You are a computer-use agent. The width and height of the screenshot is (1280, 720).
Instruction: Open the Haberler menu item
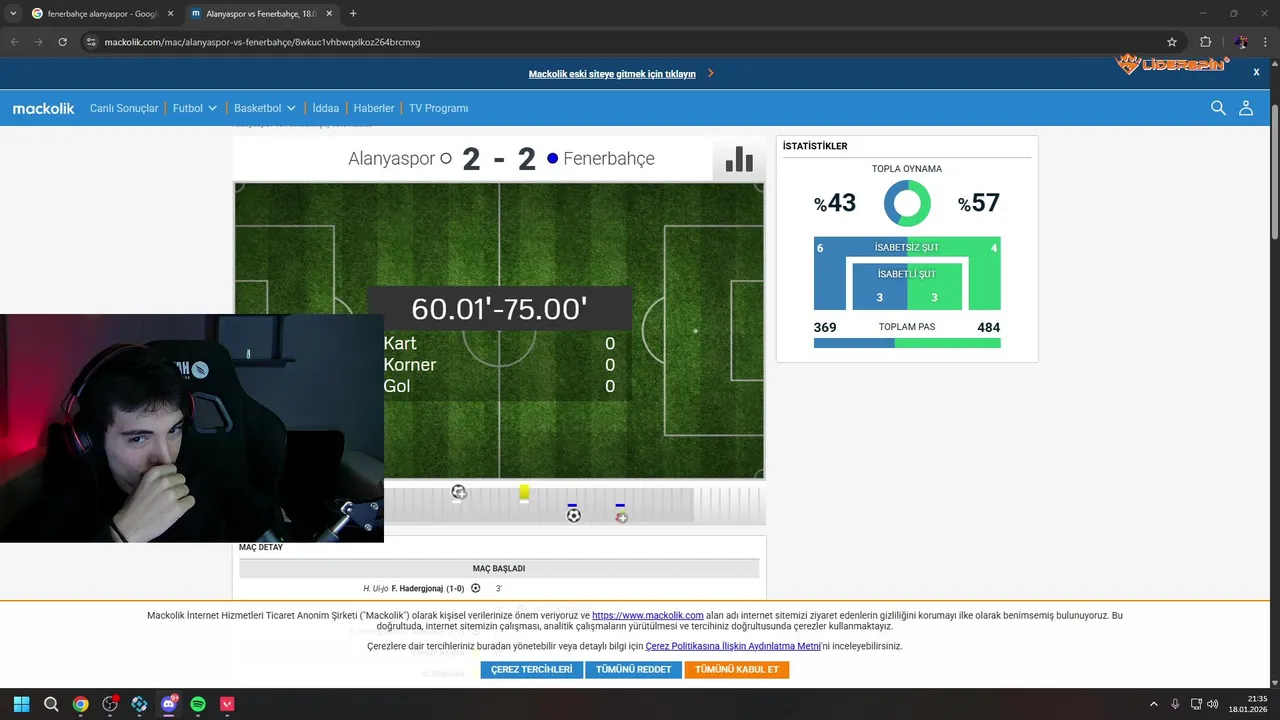(374, 108)
